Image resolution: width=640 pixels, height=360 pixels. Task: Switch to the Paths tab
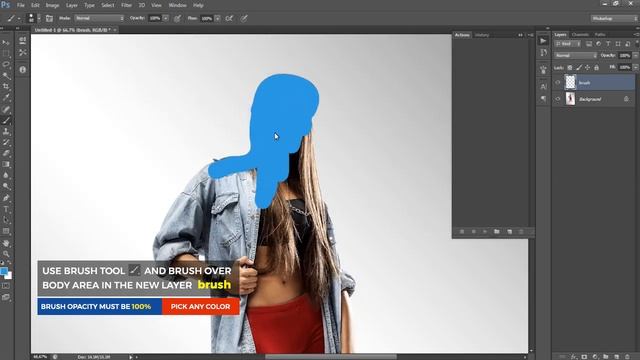600,35
